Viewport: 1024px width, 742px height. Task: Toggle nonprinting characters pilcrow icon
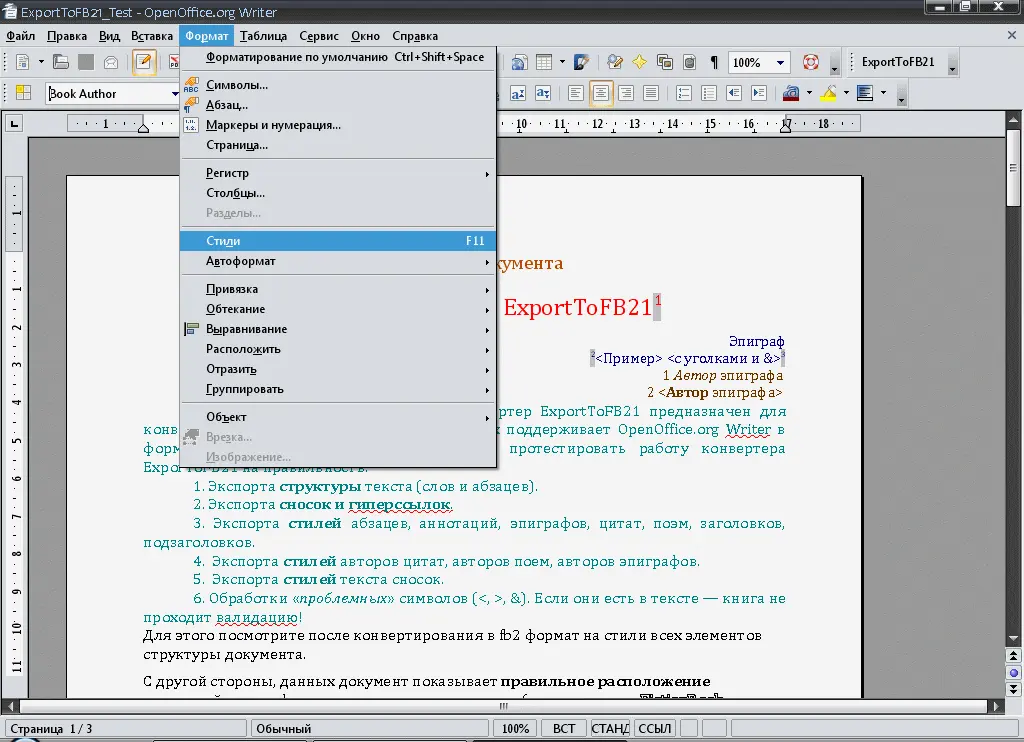tap(713, 62)
